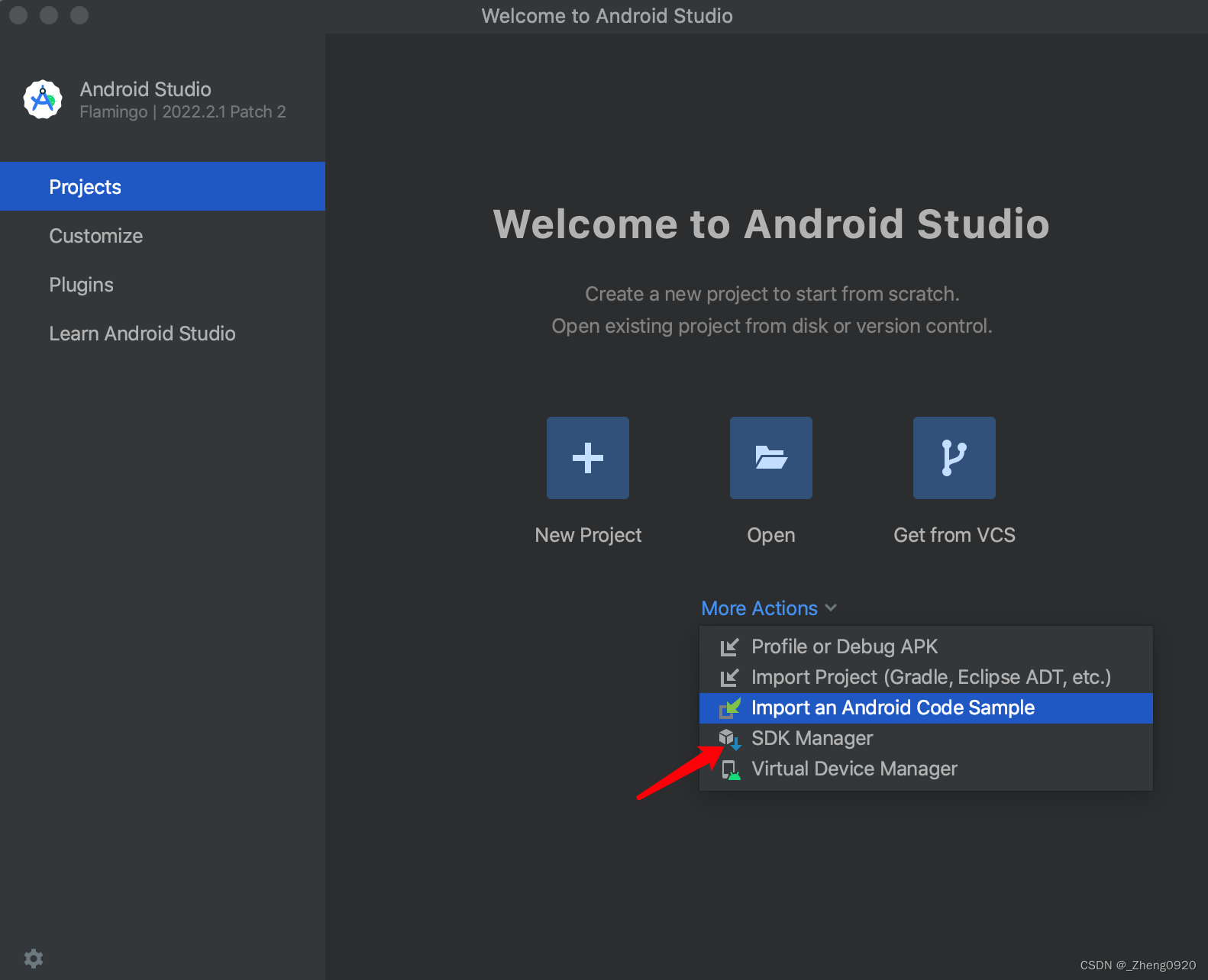The height and width of the screenshot is (980, 1208).
Task: Open settings gear in bottom-left corner
Action: pos(34,959)
